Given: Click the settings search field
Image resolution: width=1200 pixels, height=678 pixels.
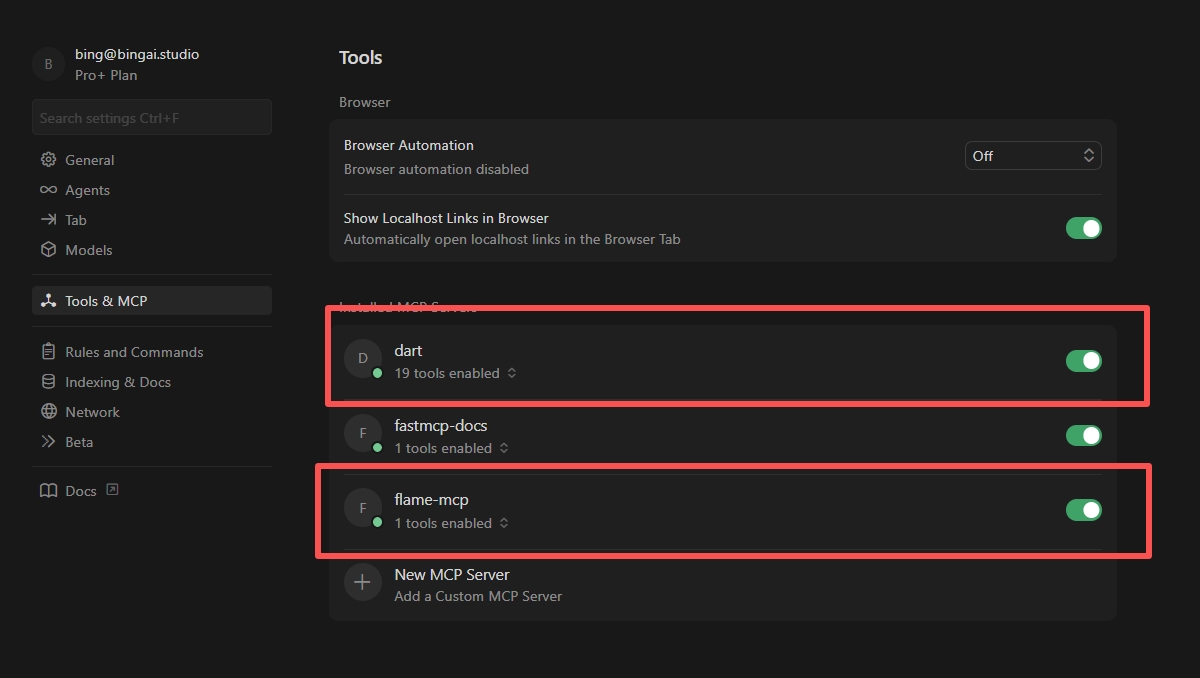Looking at the screenshot, I should 151,117.
